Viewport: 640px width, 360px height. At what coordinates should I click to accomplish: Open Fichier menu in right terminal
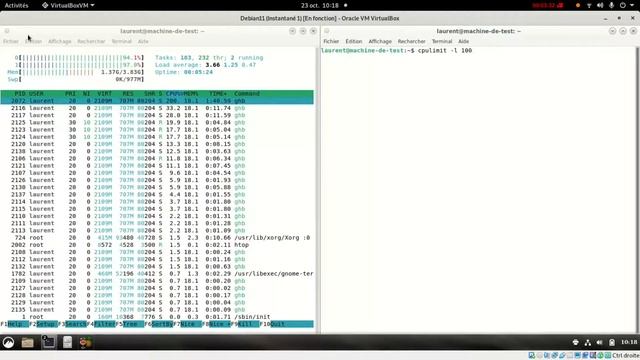coord(331,41)
